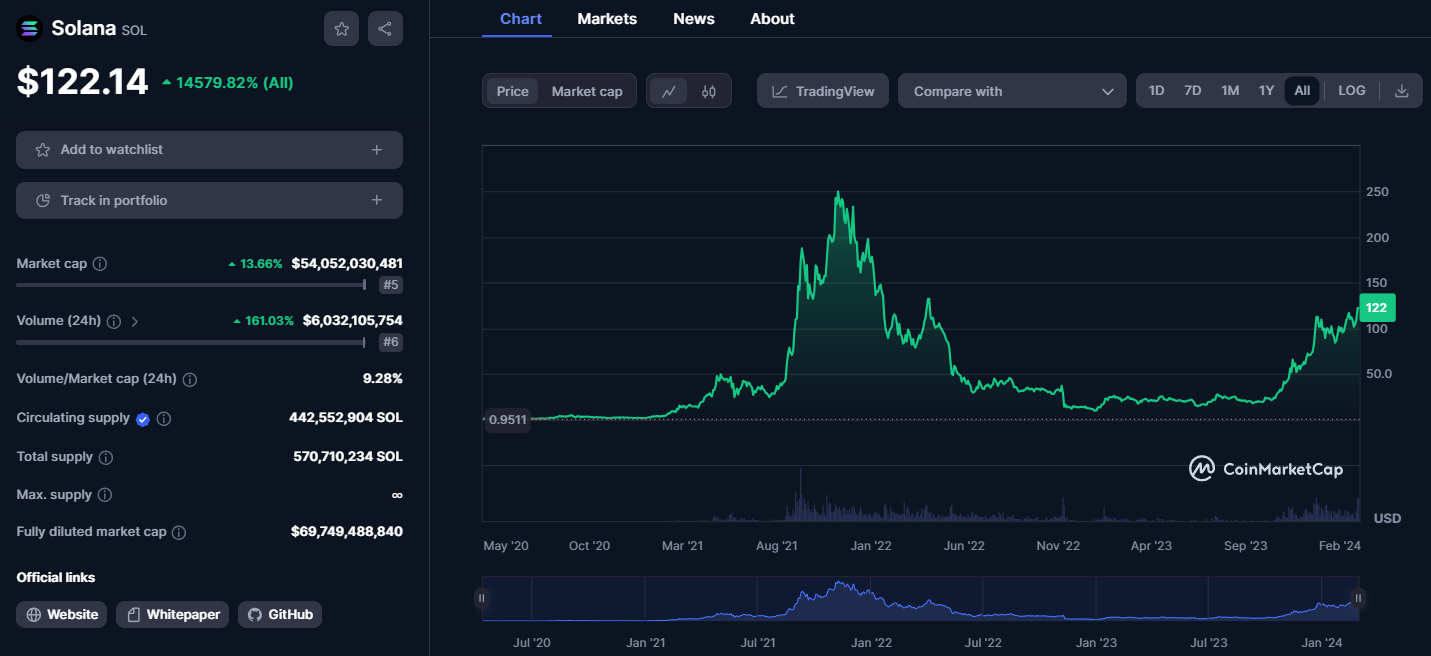Screen dimensions: 1431x656
Task: Click the $54,052,030,481 market cap value
Action: pyautogui.click(x=347, y=264)
